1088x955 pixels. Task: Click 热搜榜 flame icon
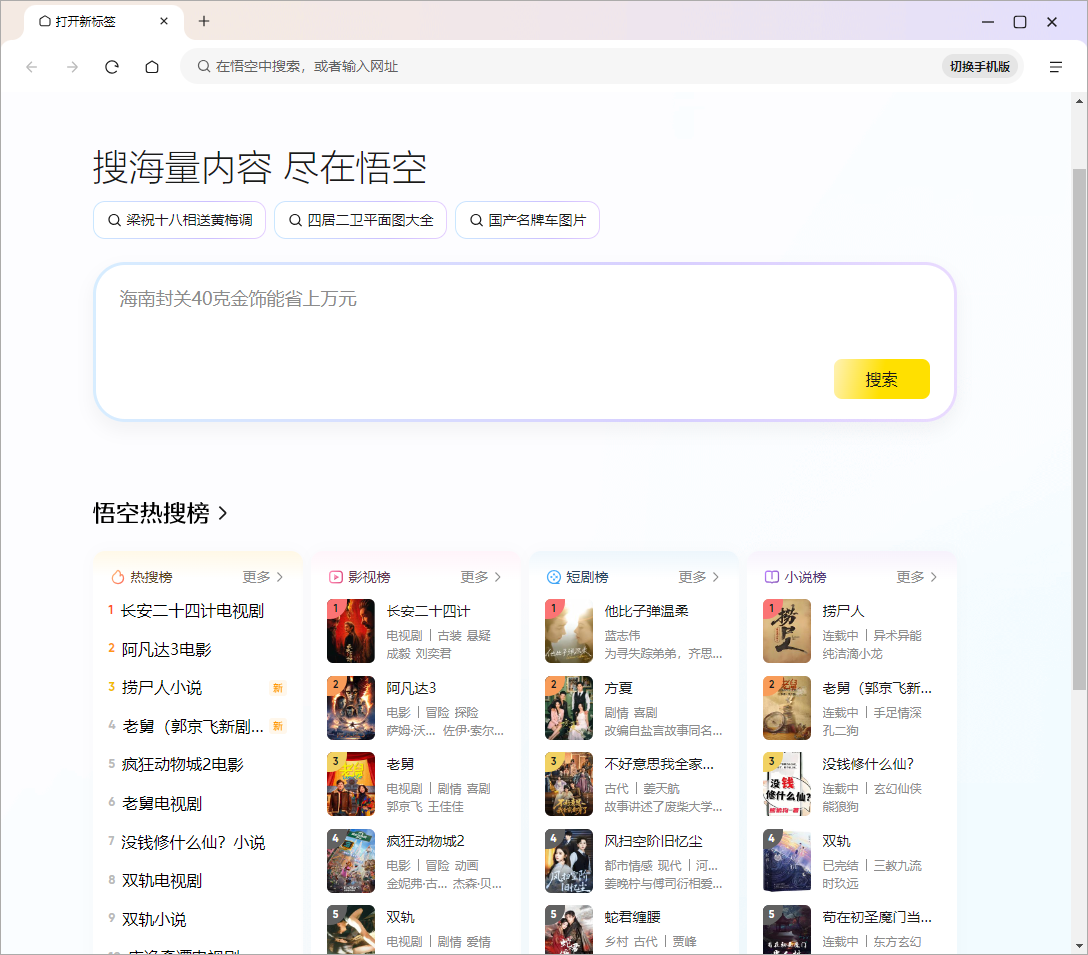coord(118,577)
